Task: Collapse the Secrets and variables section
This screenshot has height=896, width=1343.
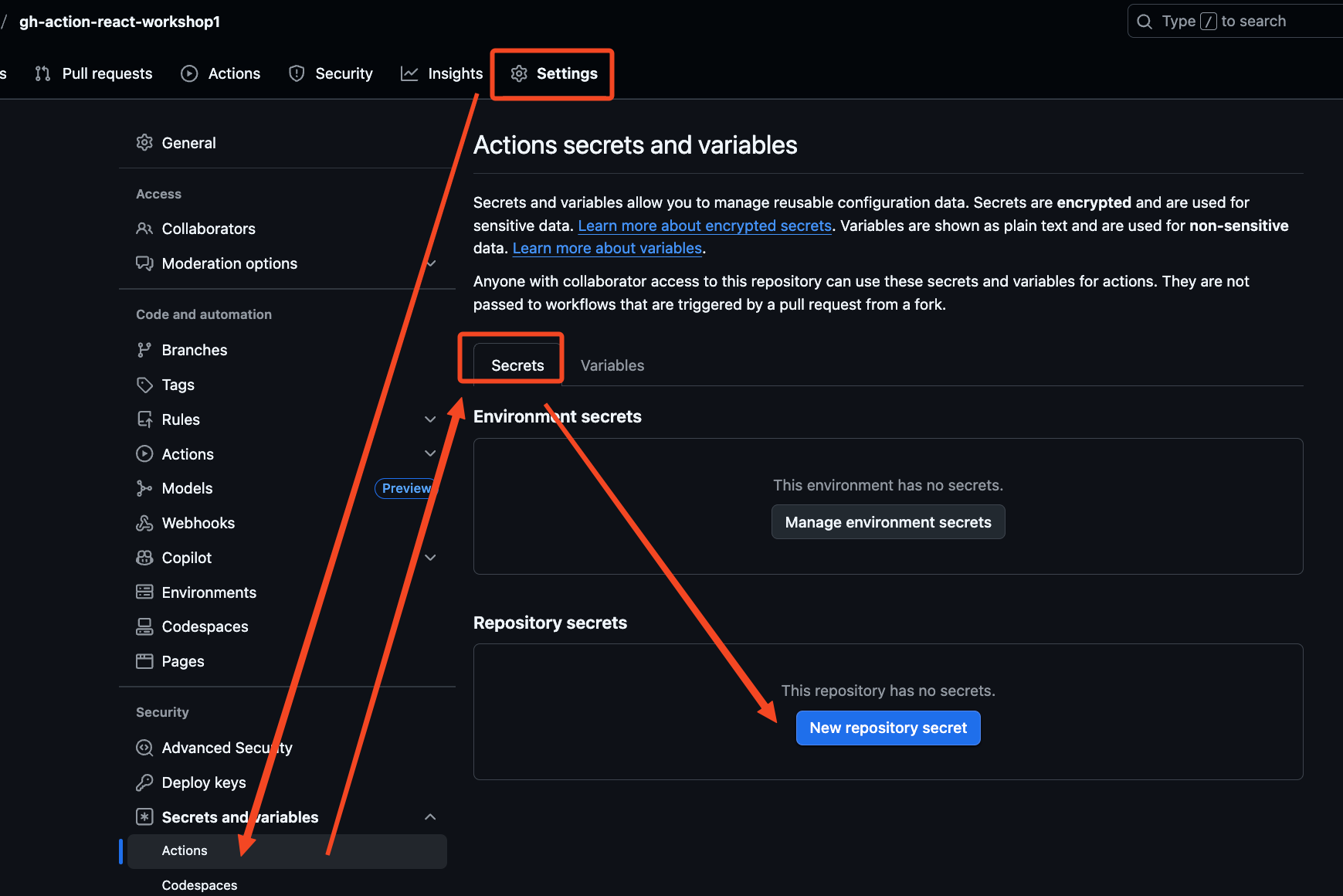Action: (430, 817)
